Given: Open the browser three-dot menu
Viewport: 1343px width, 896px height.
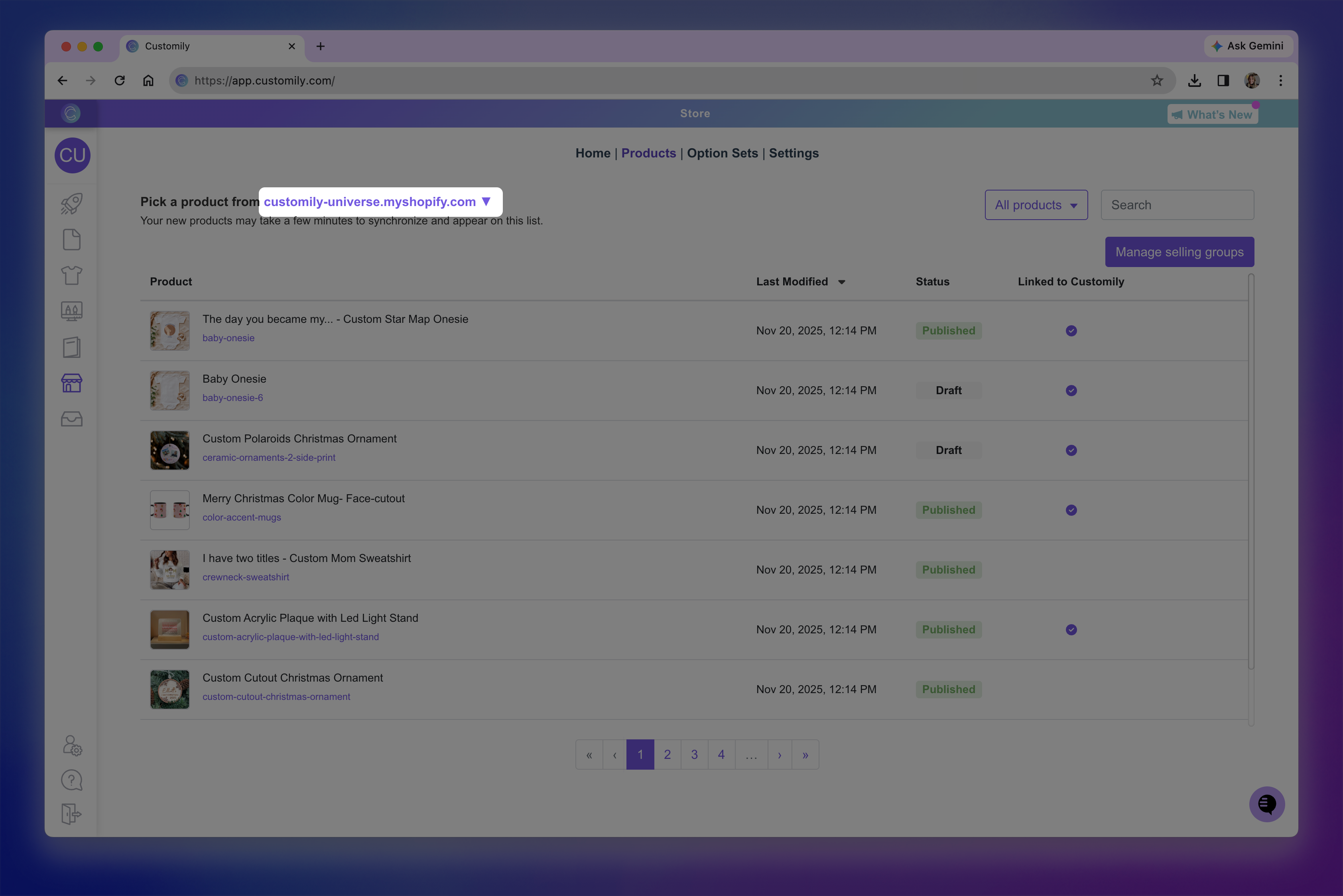Looking at the screenshot, I should [x=1281, y=81].
